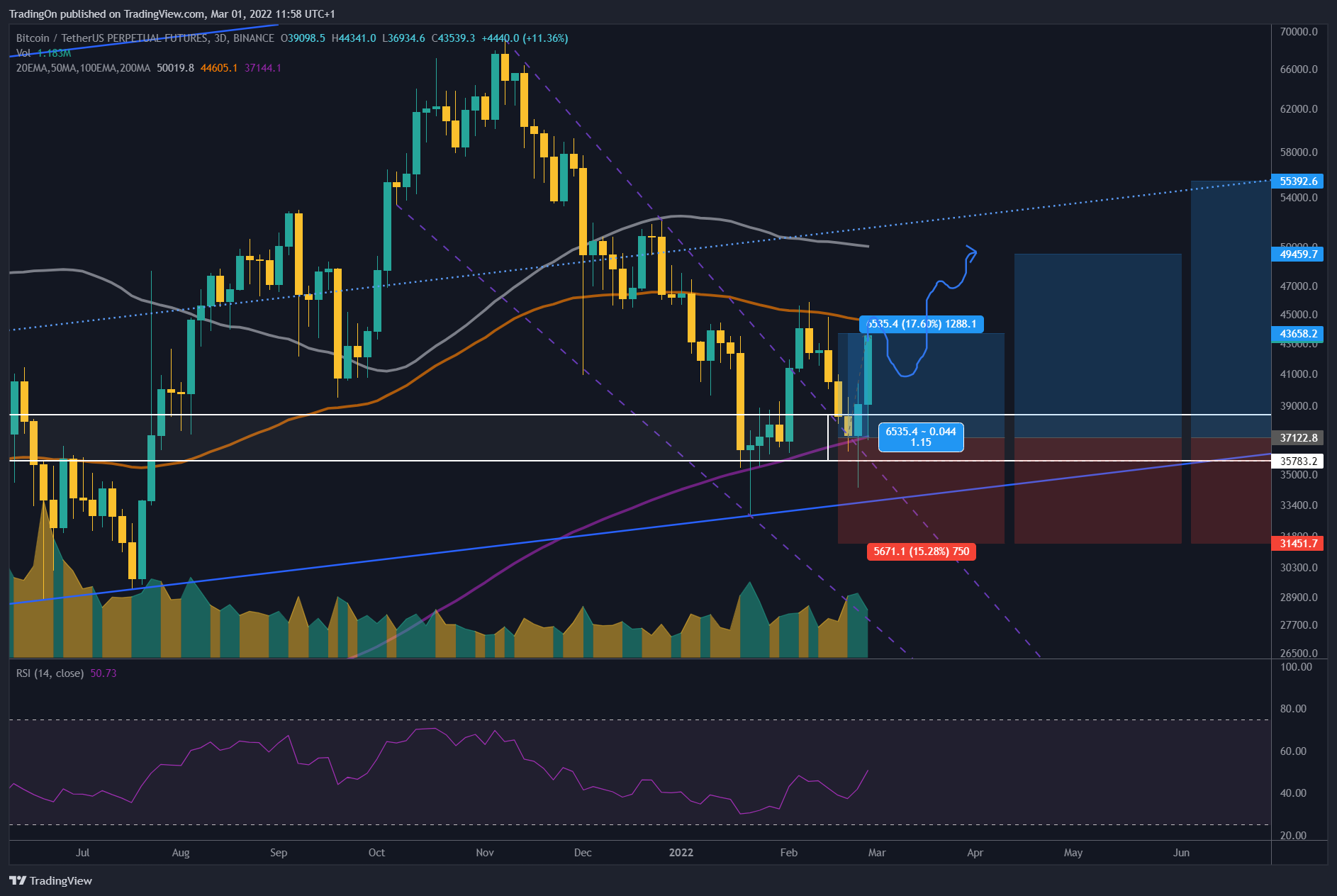Image resolution: width=1337 pixels, height=896 pixels.
Task: Click the Mar label on the time axis
Action: (877, 852)
